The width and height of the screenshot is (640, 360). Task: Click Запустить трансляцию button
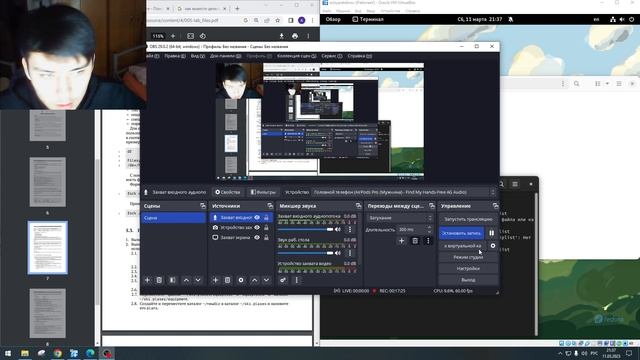pos(468,219)
